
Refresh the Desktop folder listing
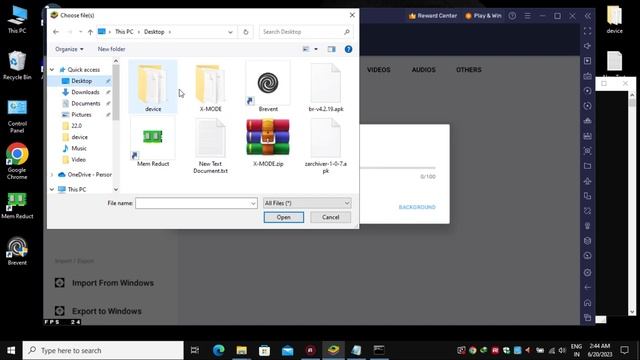(246, 32)
